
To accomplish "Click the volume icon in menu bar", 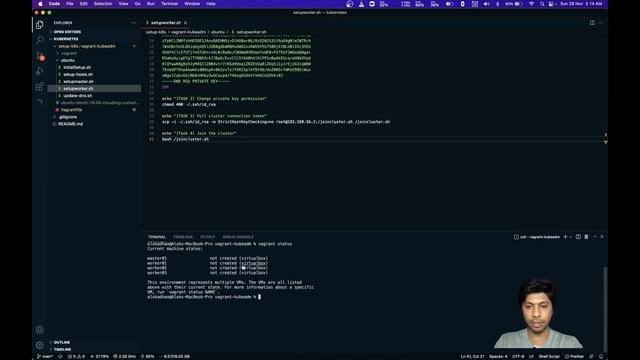I will coord(487,4).
